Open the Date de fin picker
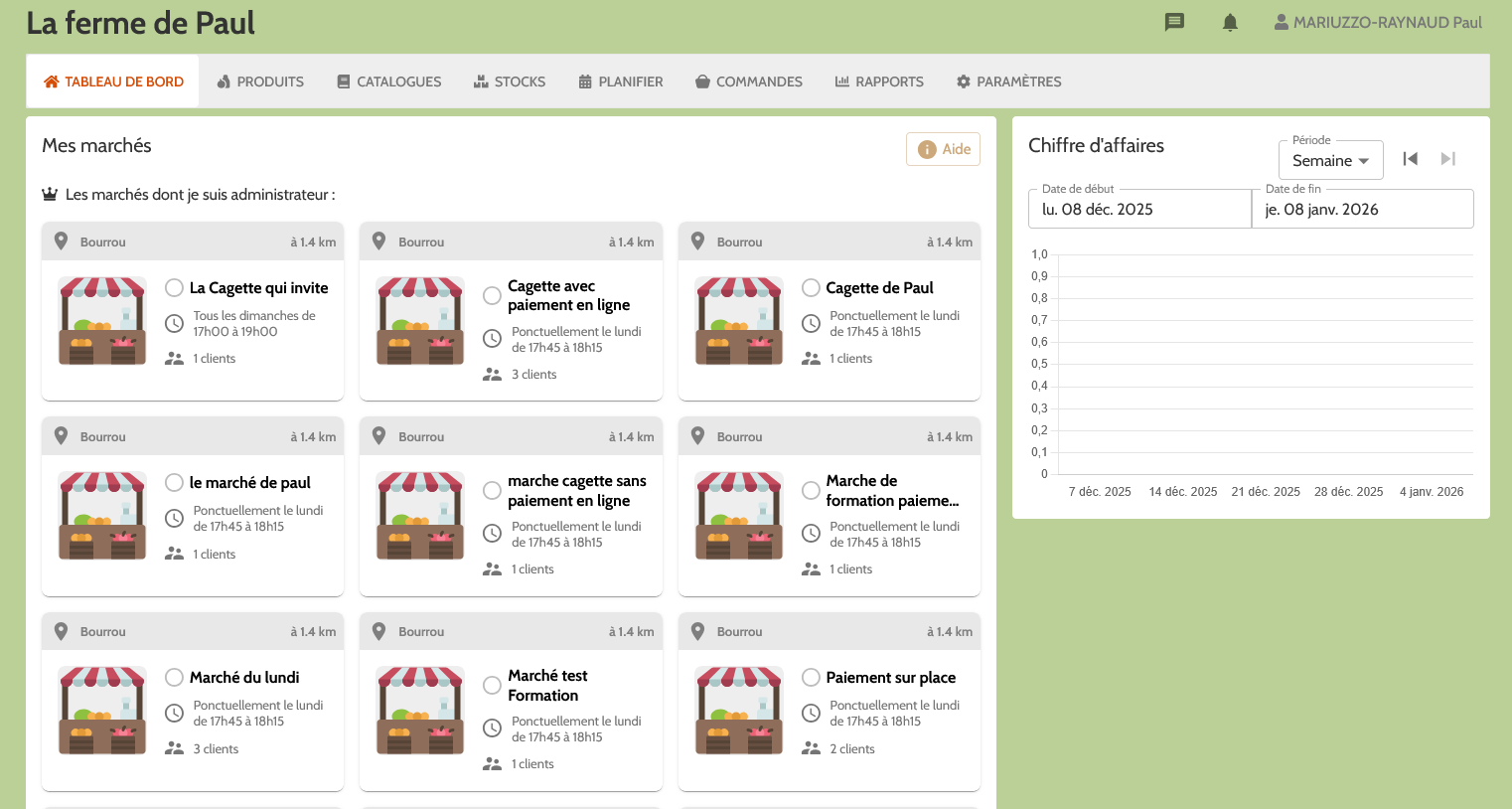 (x=1362, y=210)
